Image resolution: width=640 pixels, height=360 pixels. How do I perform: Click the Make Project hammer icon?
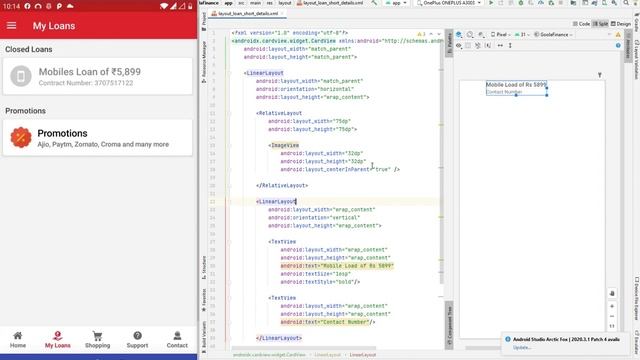pyautogui.click(x=374, y=3)
